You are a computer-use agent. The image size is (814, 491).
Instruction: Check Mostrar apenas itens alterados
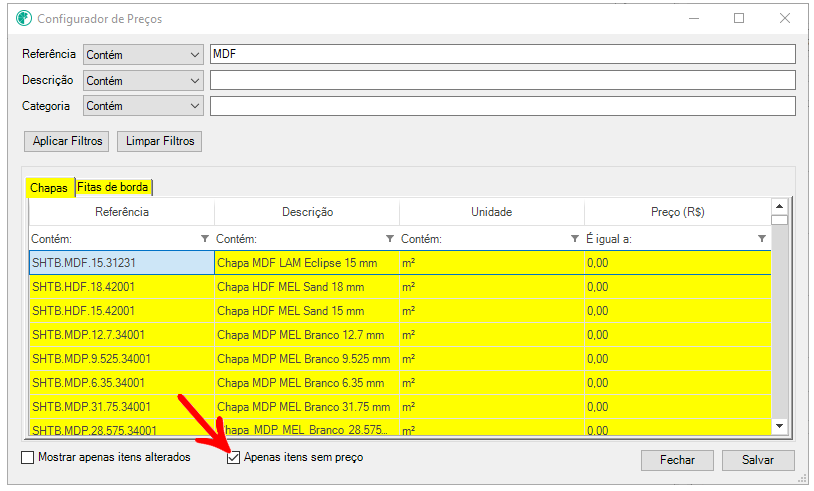(28, 457)
